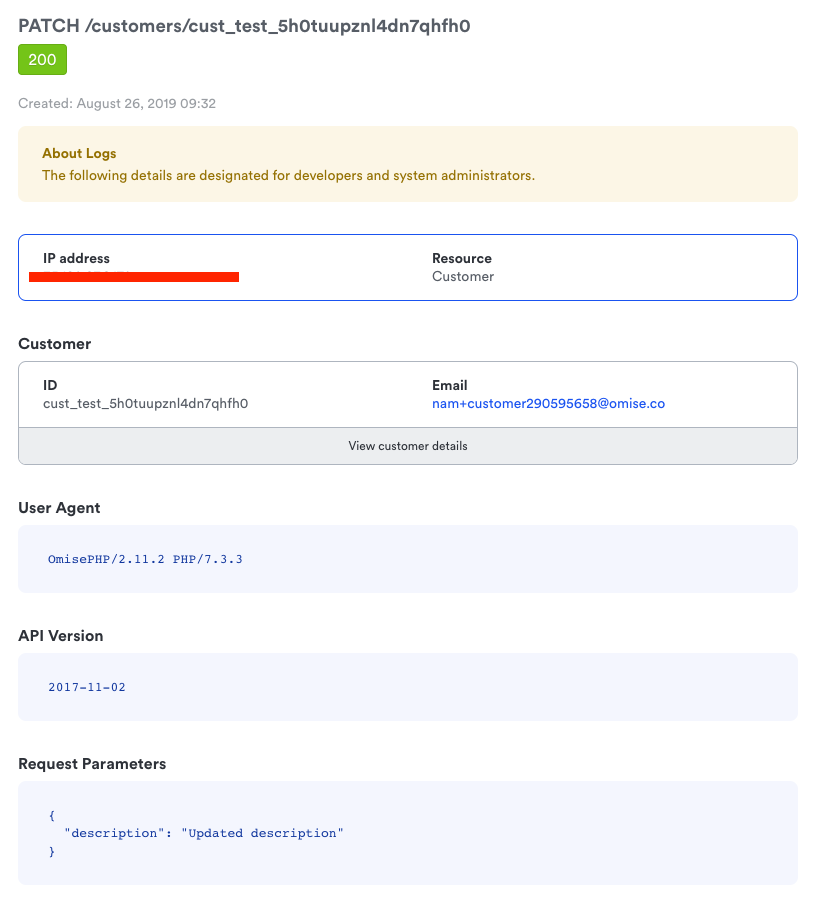Click the ID label in Customer card
Image resolution: width=820 pixels, height=897 pixels.
point(50,385)
